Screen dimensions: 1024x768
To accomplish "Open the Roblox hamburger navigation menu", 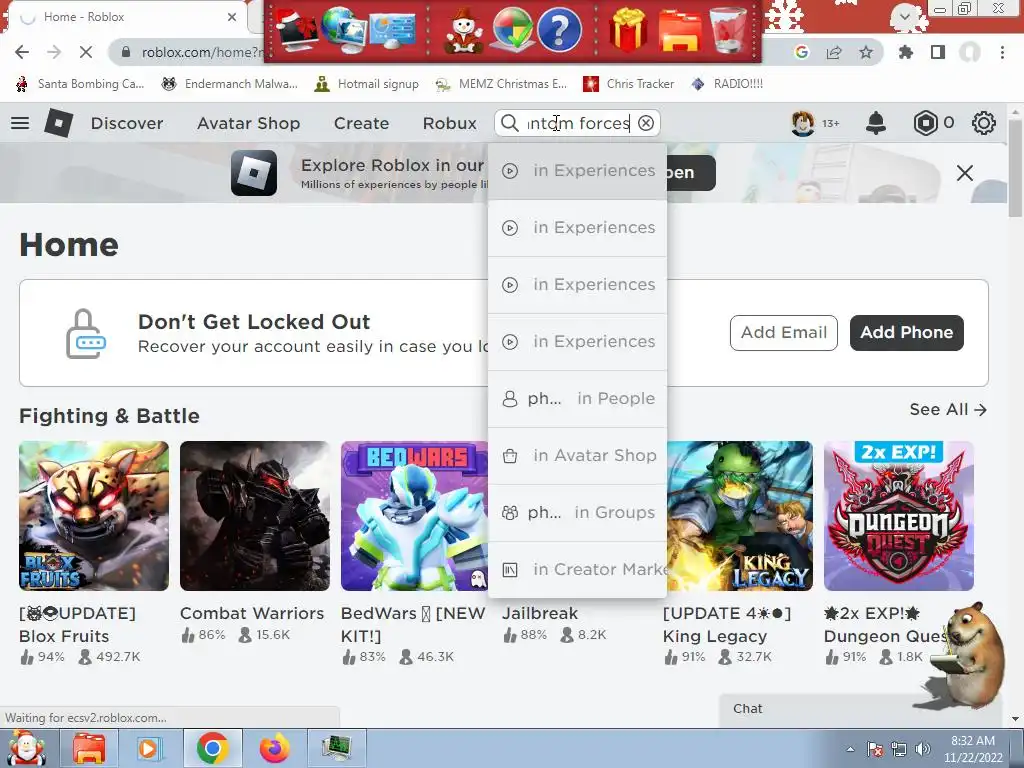I will tap(20, 123).
